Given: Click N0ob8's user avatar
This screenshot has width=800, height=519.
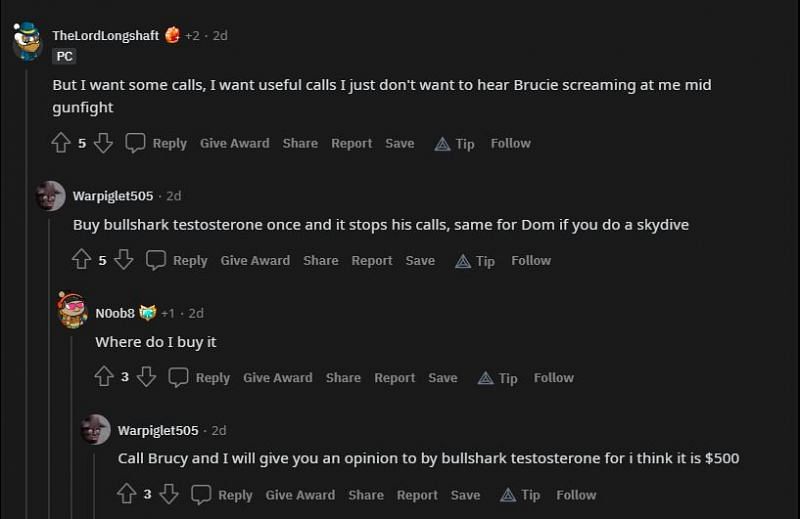Looking at the screenshot, I should click(x=72, y=311).
